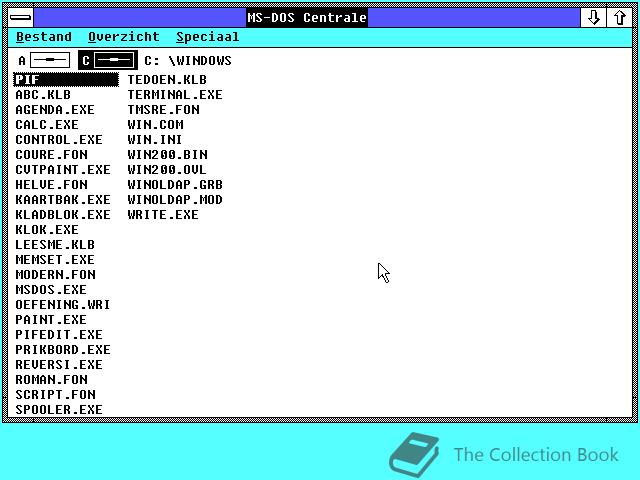Screen dimensions: 640x480
Task: Open the Bestand menu
Action: click(x=44, y=37)
